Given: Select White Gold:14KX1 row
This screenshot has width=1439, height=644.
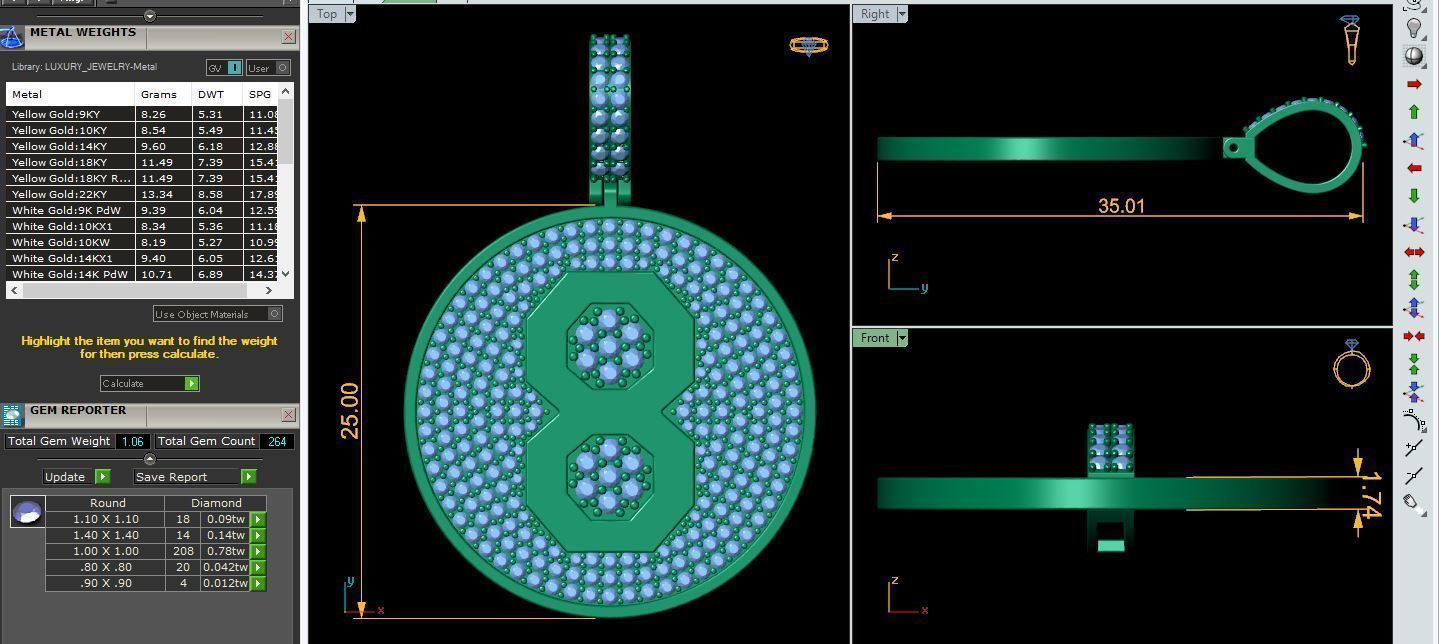Looking at the screenshot, I should tap(142, 258).
